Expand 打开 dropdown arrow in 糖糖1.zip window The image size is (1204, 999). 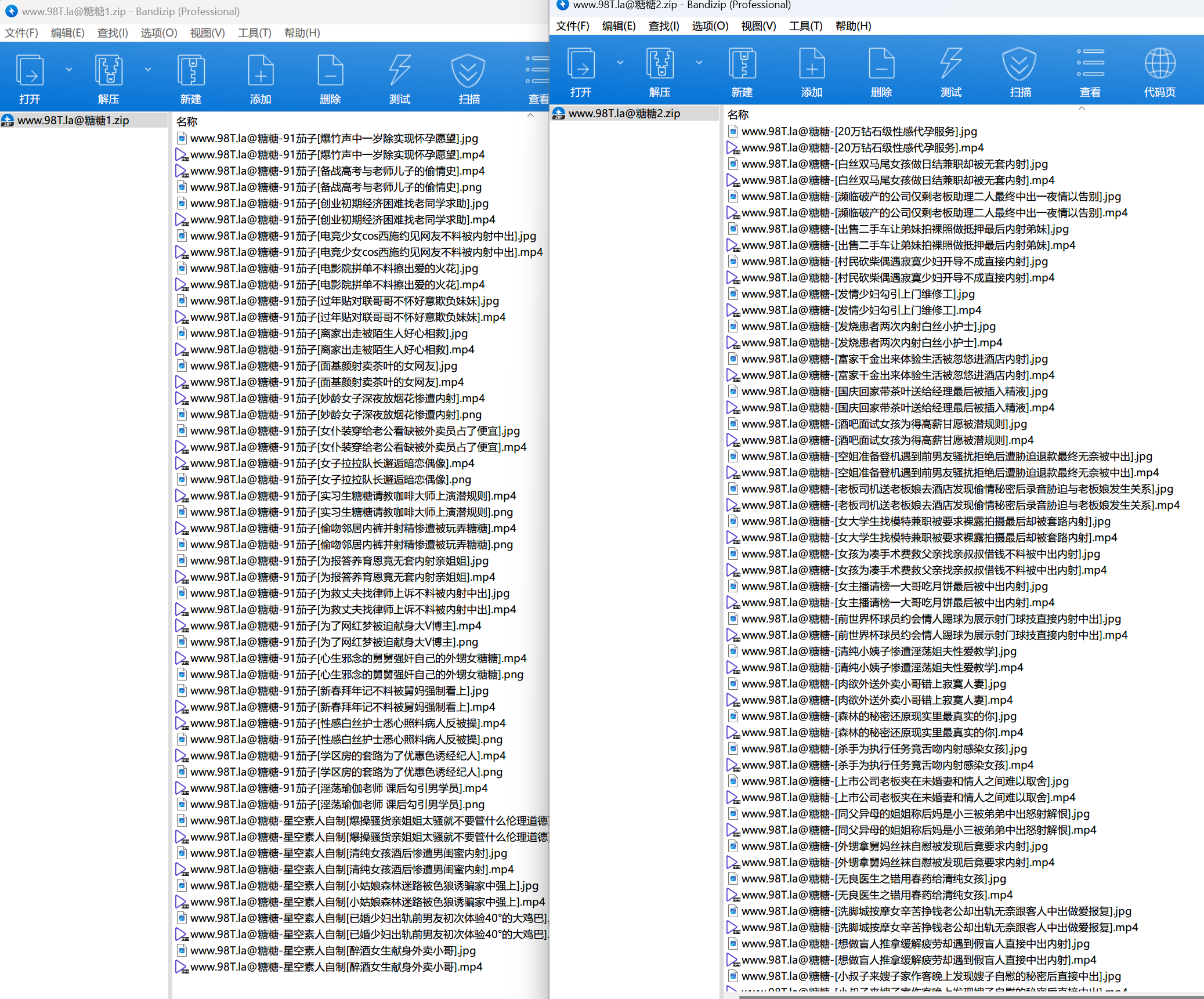coord(69,70)
